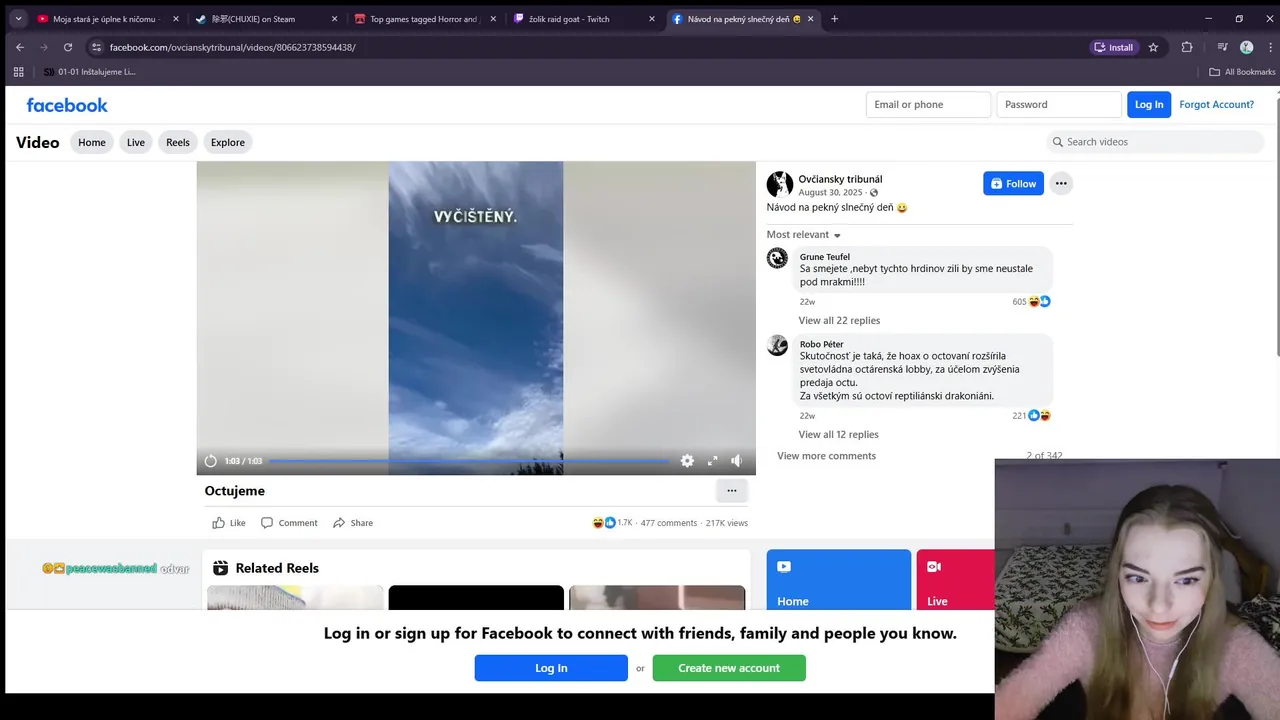Like the Octujeme video
Screen dimensions: 1280x720
coord(229,523)
